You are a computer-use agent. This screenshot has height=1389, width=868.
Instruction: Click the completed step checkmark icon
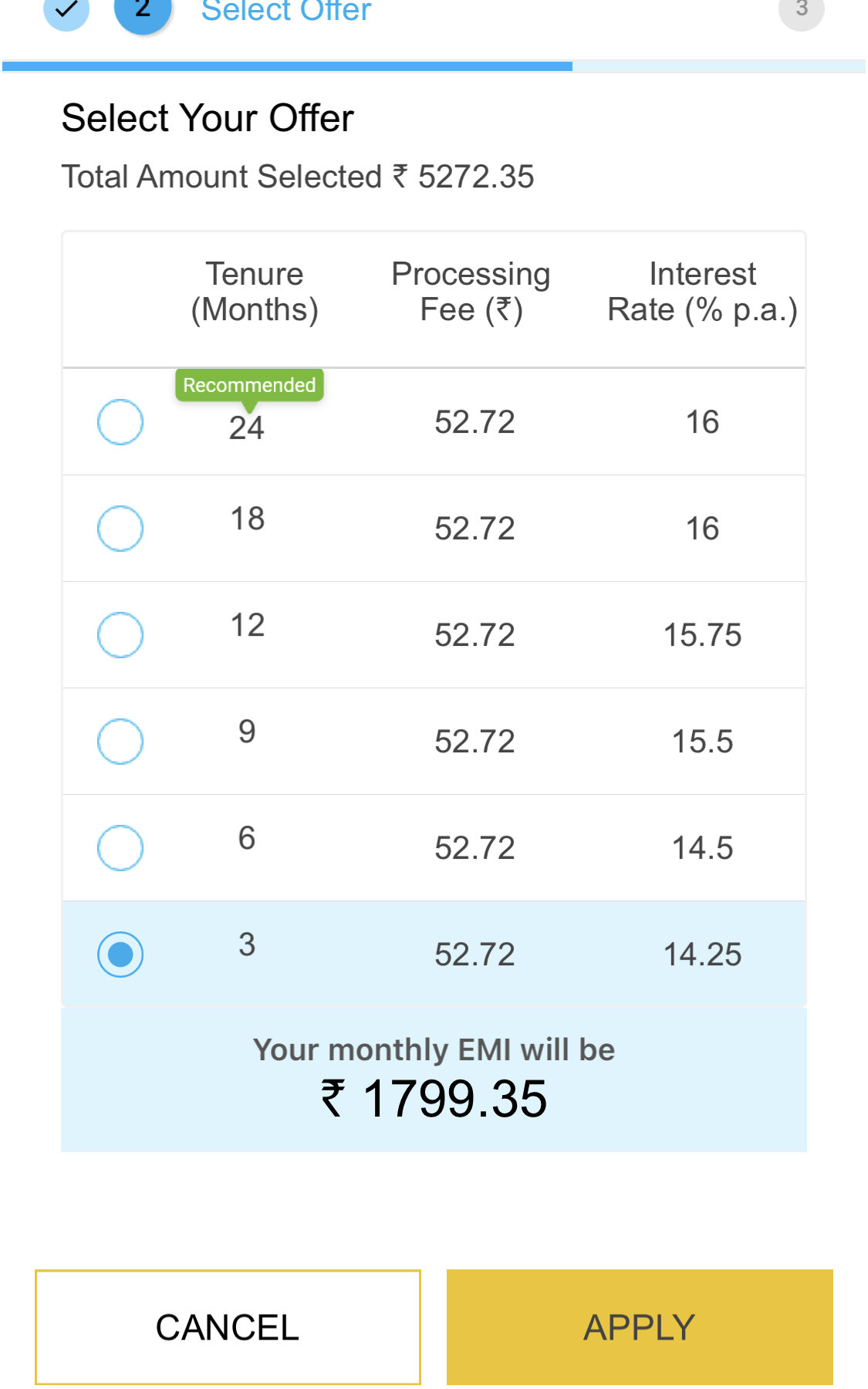click(66, 9)
